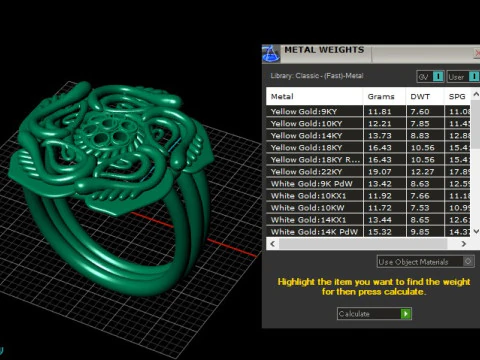Select the White Gold:10KW row
The image size is (480, 360).
pos(368,207)
